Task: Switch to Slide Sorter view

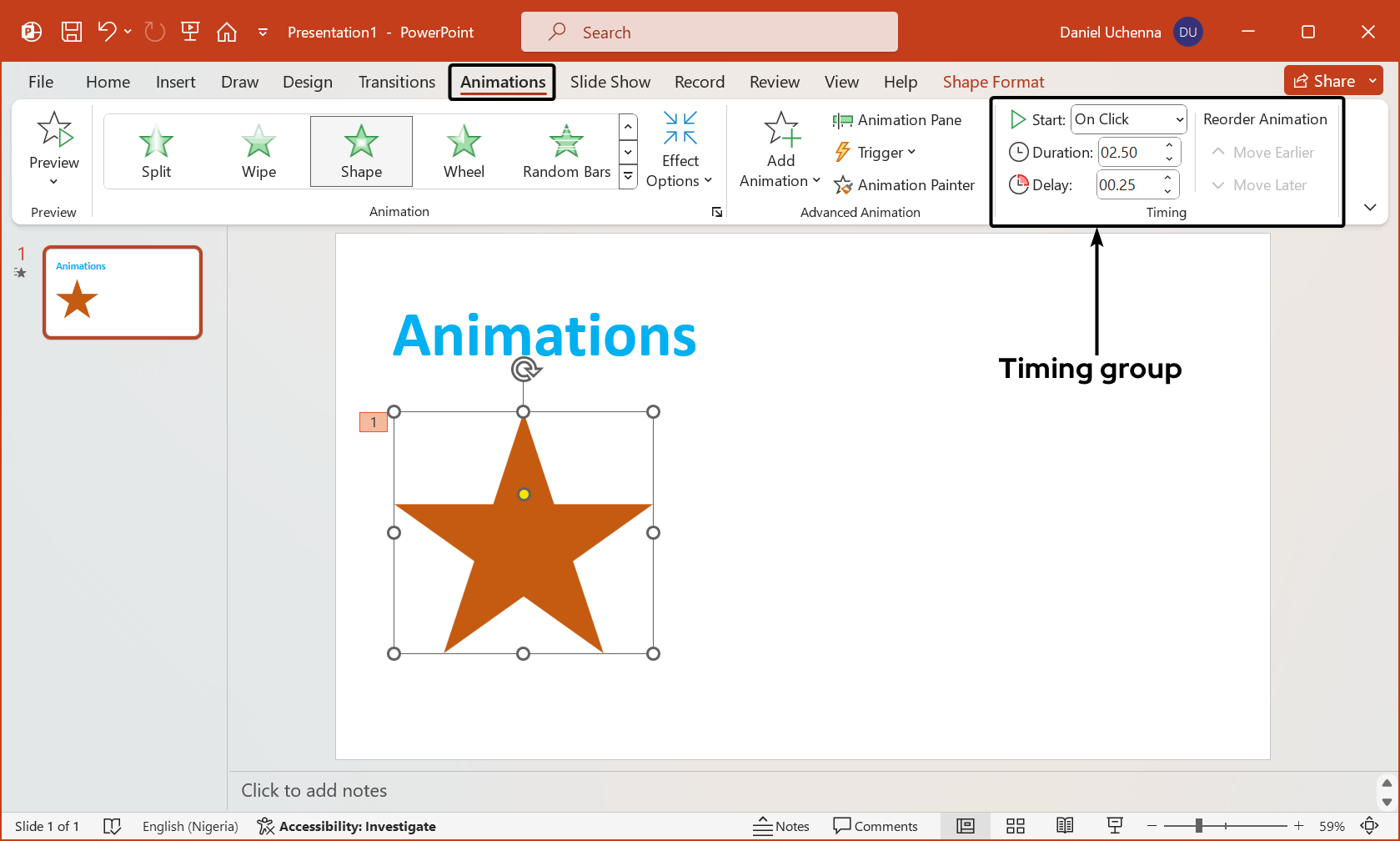Action: tap(1015, 825)
